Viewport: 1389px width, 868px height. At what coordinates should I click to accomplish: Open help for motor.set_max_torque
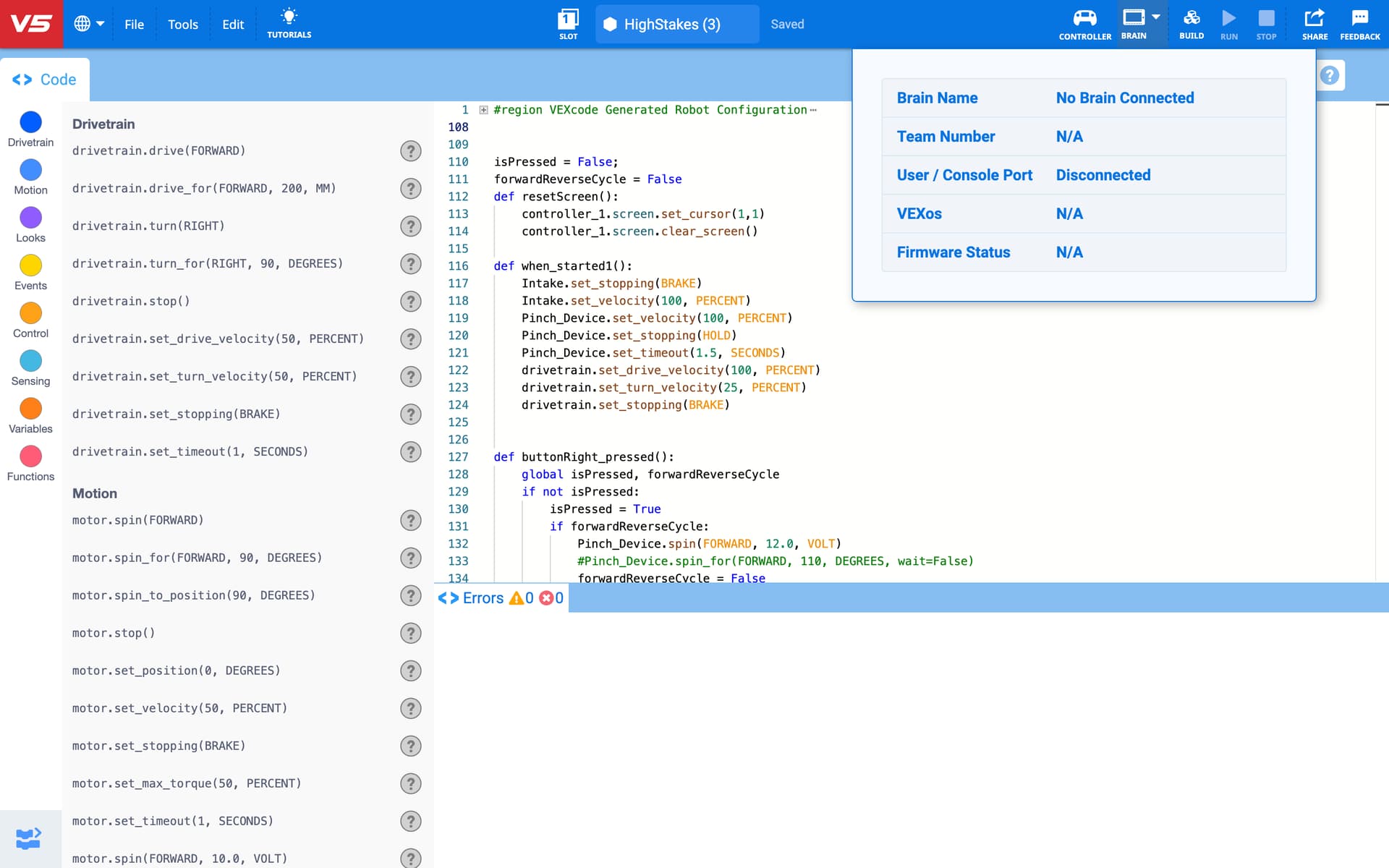(x=411, y=784)
